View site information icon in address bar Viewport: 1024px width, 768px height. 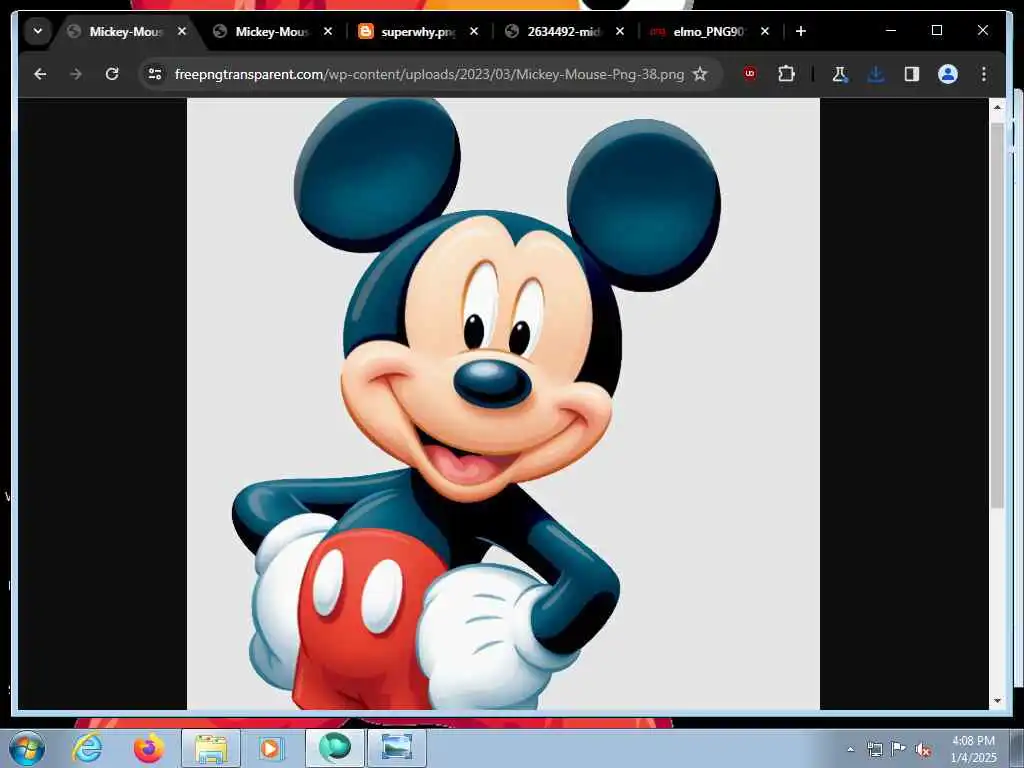tap(155, 74)
